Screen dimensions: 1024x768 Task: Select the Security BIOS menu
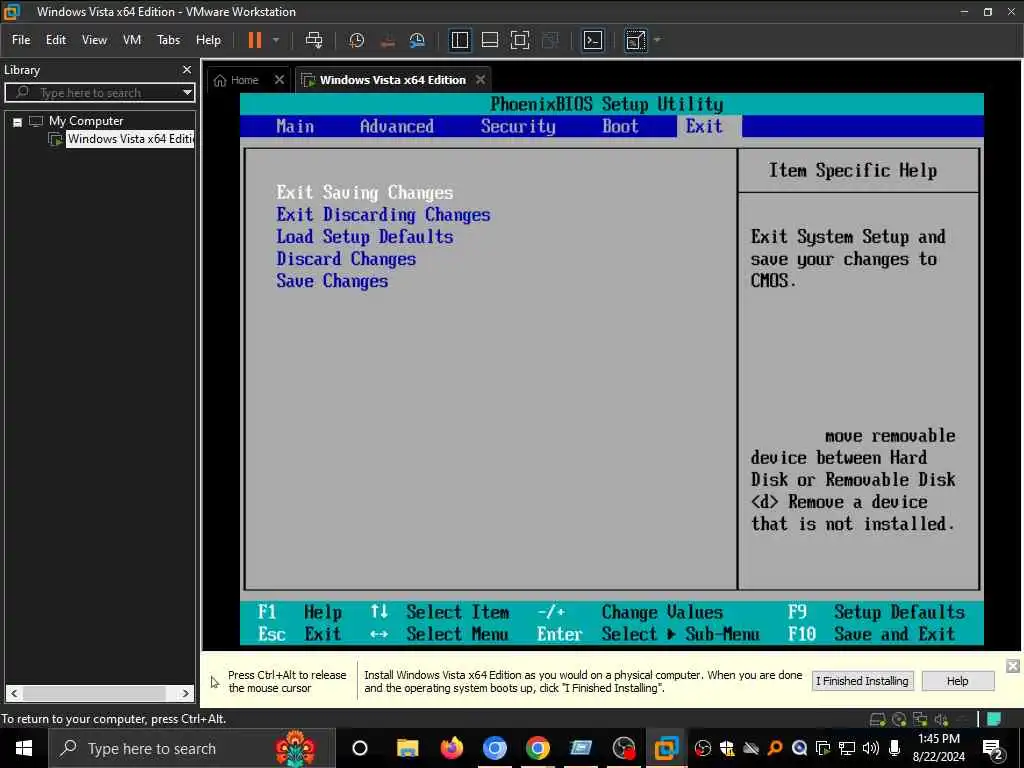coord(518,126)
